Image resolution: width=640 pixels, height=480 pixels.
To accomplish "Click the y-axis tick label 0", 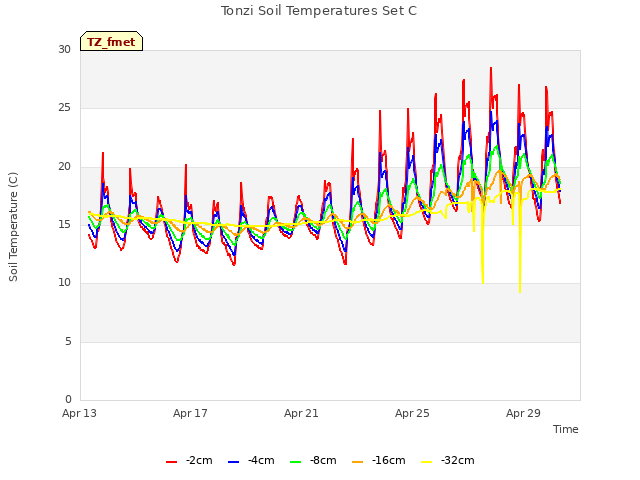I will (68, 400).
